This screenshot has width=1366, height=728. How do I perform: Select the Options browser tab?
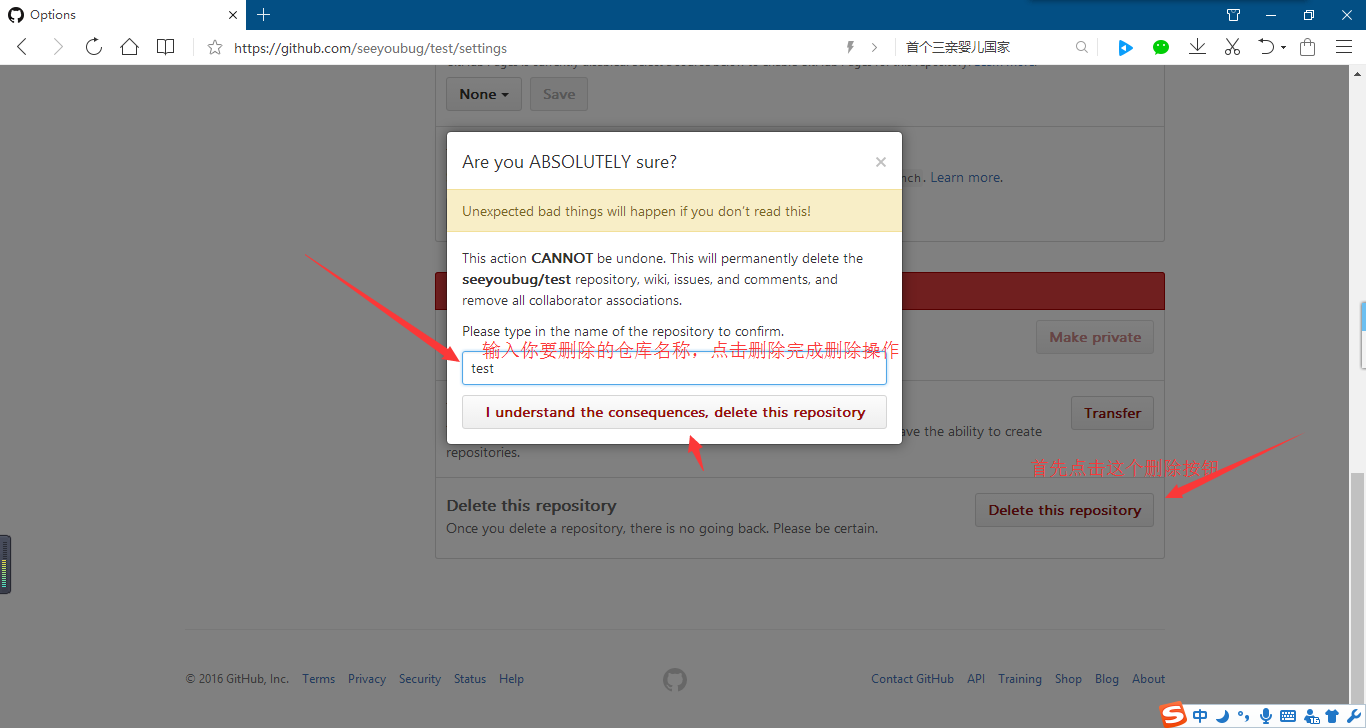(122, 15)
